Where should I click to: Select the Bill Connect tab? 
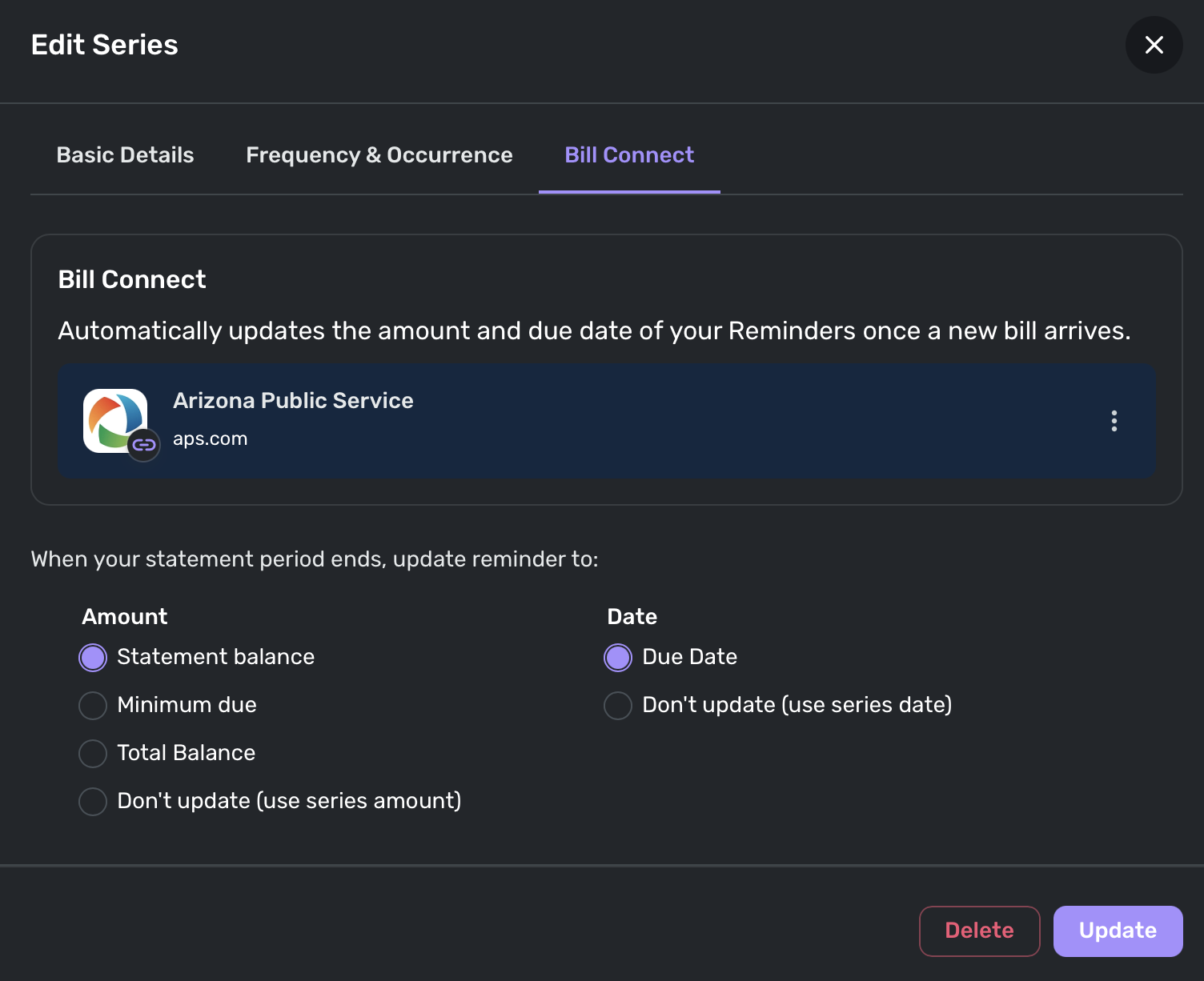[629, 155]
